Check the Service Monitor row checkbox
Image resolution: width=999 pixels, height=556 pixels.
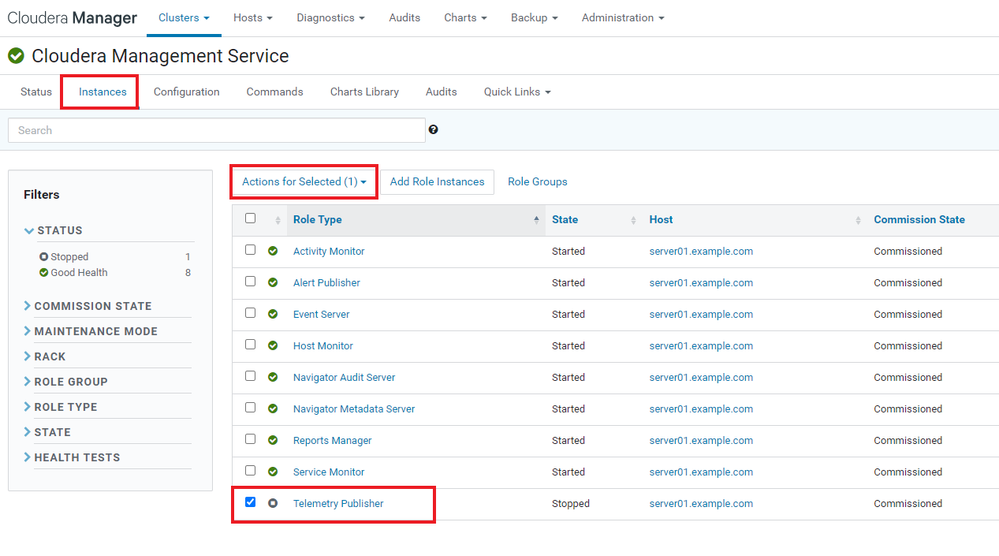point(250,471)
